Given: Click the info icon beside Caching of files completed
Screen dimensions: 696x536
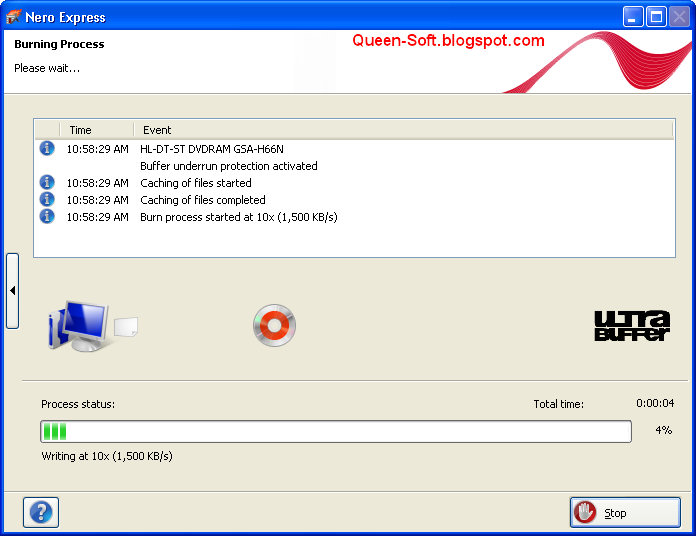Looking at the screenshot, I should click(x=47, y=199).
